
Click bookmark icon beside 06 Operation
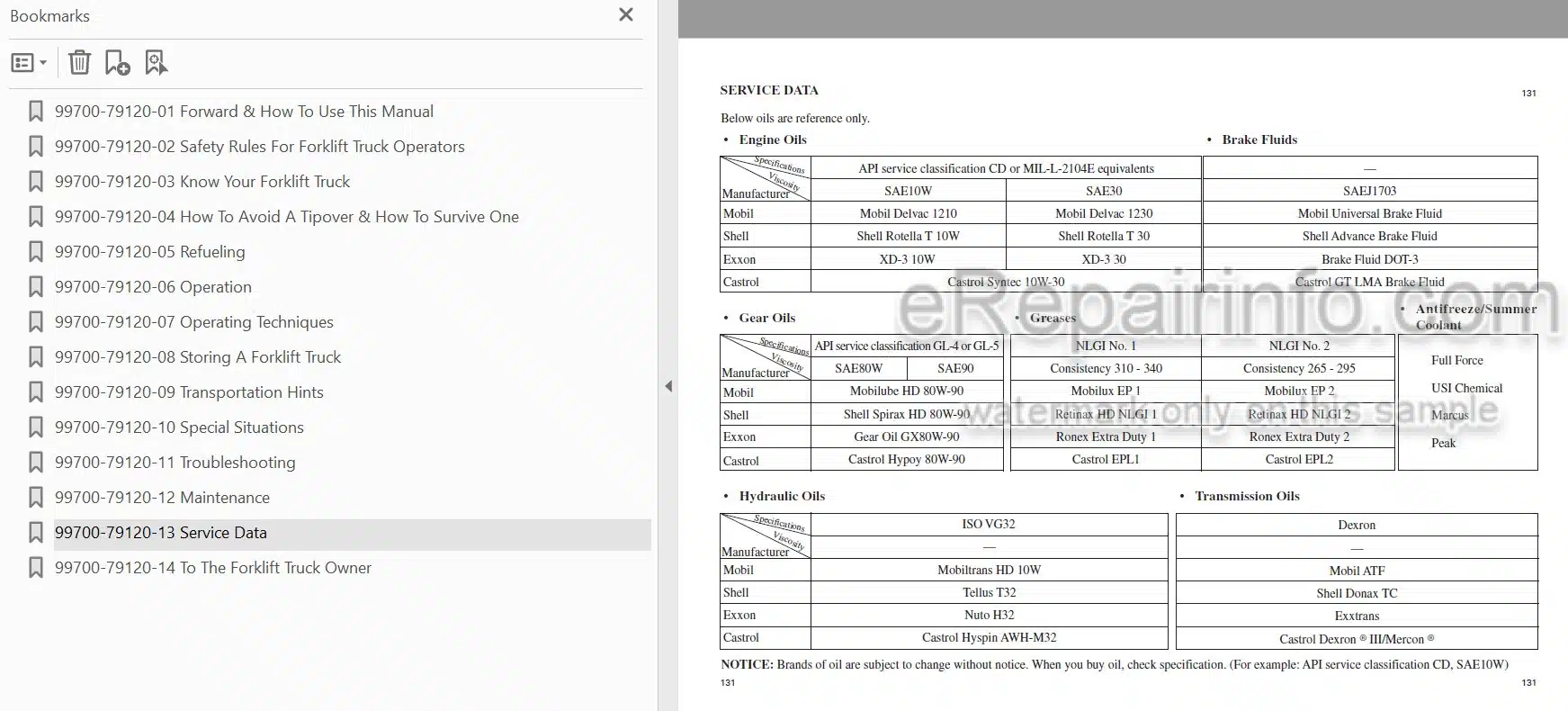(x=36, y=287)
